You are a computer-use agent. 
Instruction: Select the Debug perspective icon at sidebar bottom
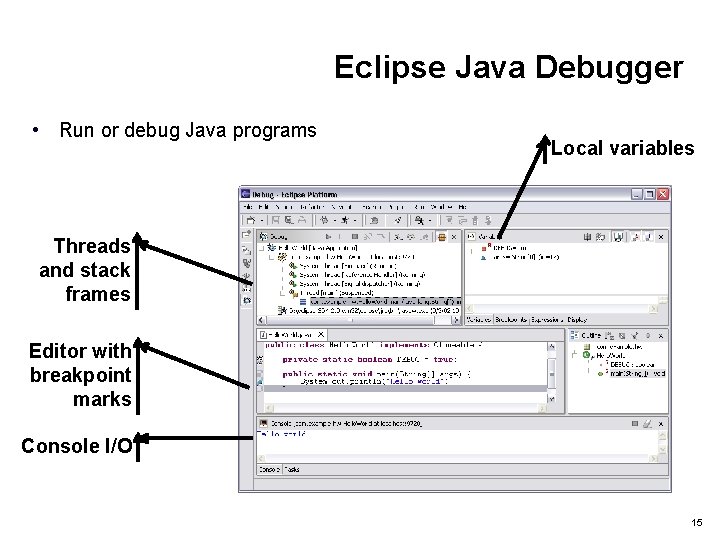(247, 300)
